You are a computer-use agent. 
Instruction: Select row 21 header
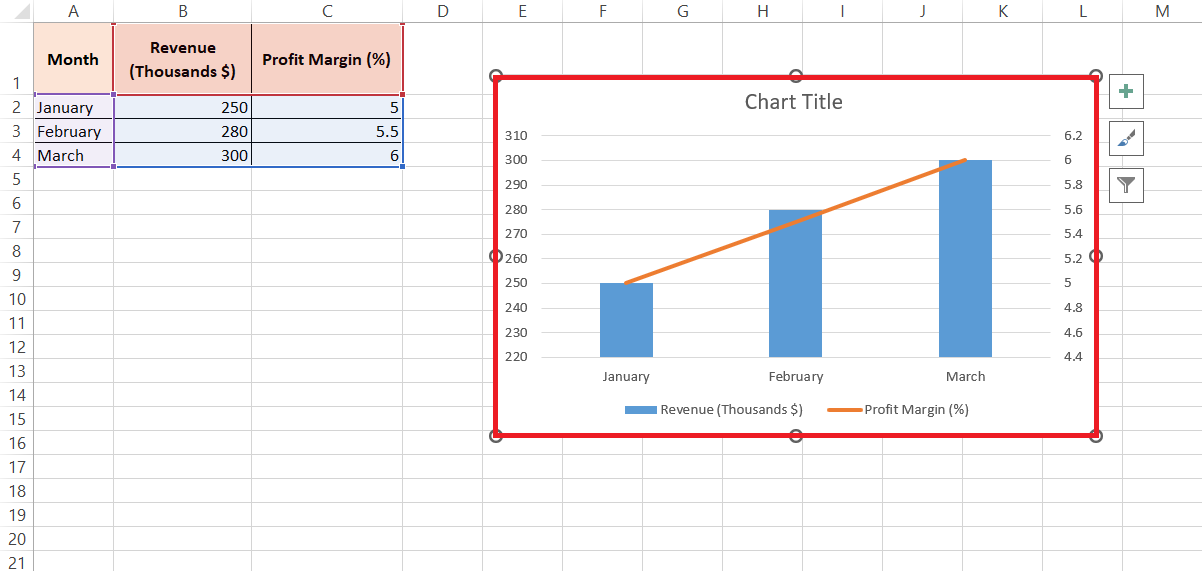(x=16, y=563)
